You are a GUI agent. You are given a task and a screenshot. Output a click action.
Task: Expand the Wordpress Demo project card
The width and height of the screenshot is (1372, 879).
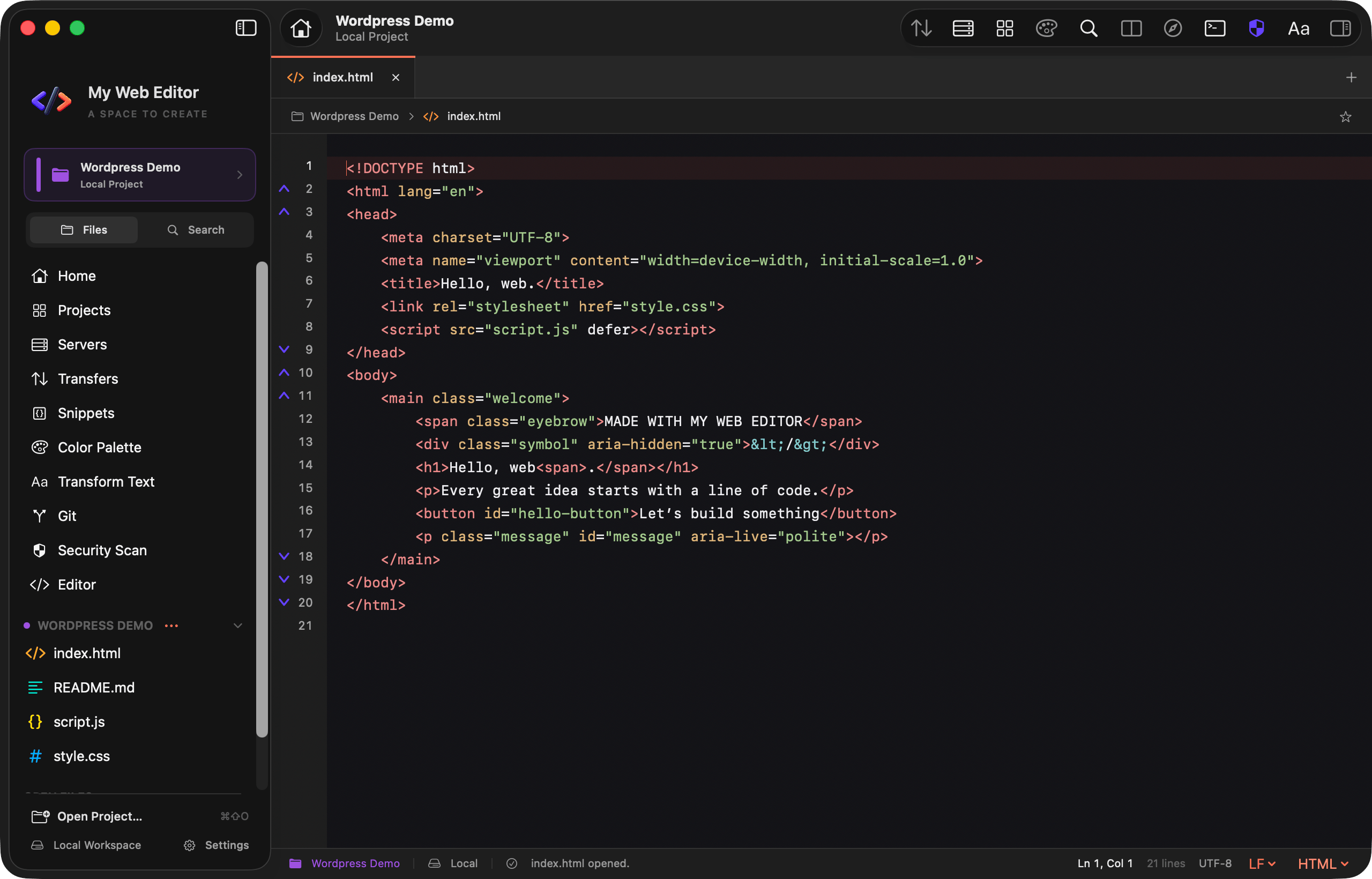pyautogui.click(x=140, y=175)
